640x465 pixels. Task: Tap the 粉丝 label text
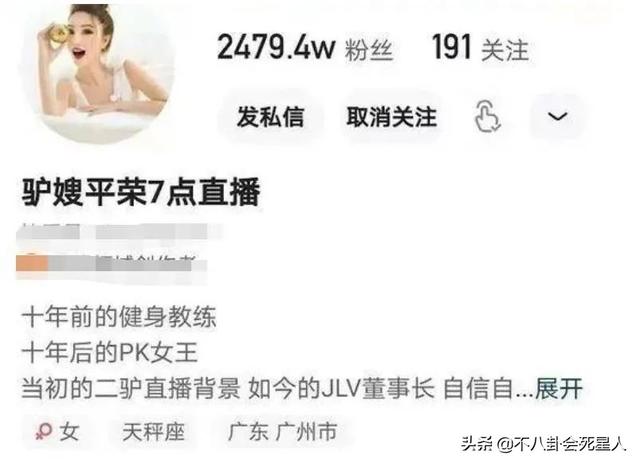click(369, 51)
